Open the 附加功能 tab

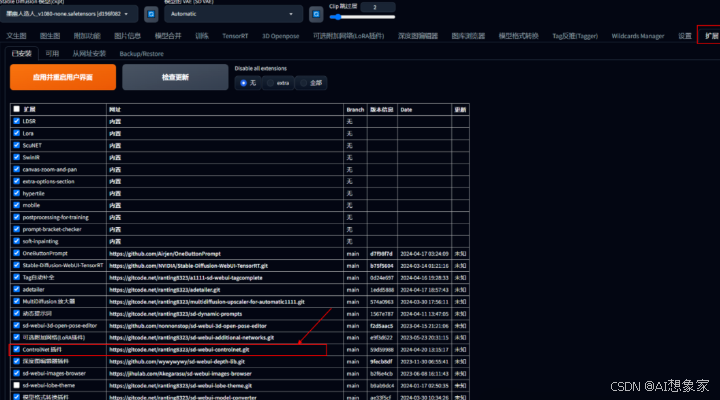pyautogui.click(x=87, y=36)
